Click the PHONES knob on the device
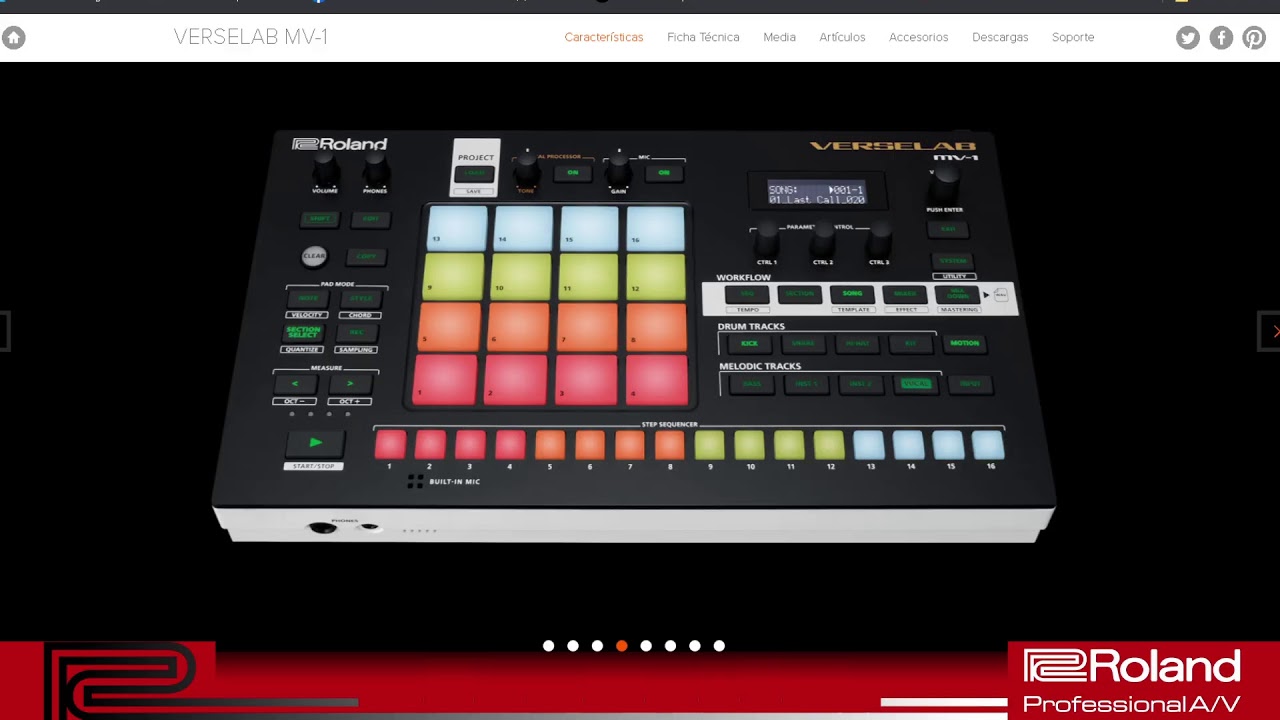 (x=375, y=170)
